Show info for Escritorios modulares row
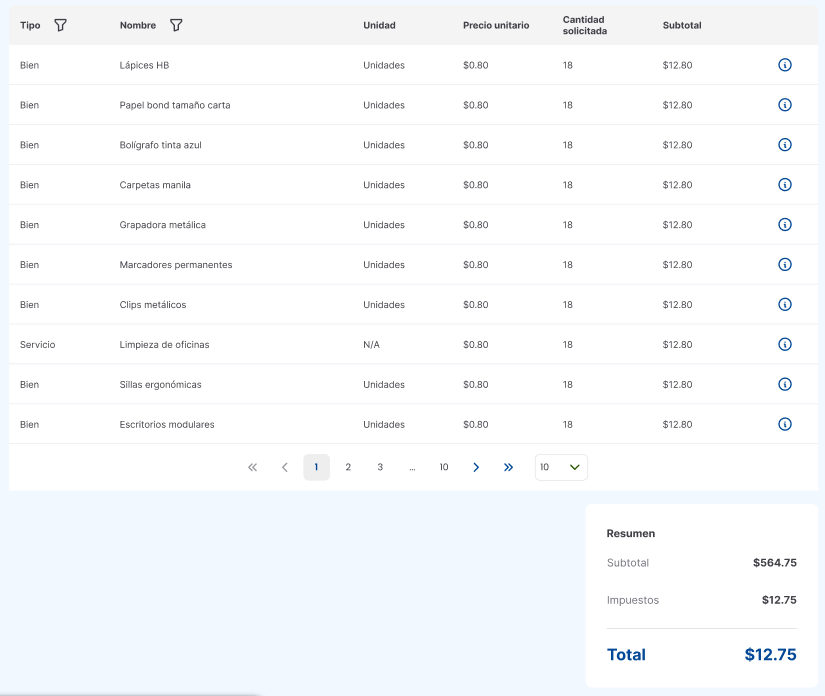This screenshot has height=696, width=825. click(784, 424)
